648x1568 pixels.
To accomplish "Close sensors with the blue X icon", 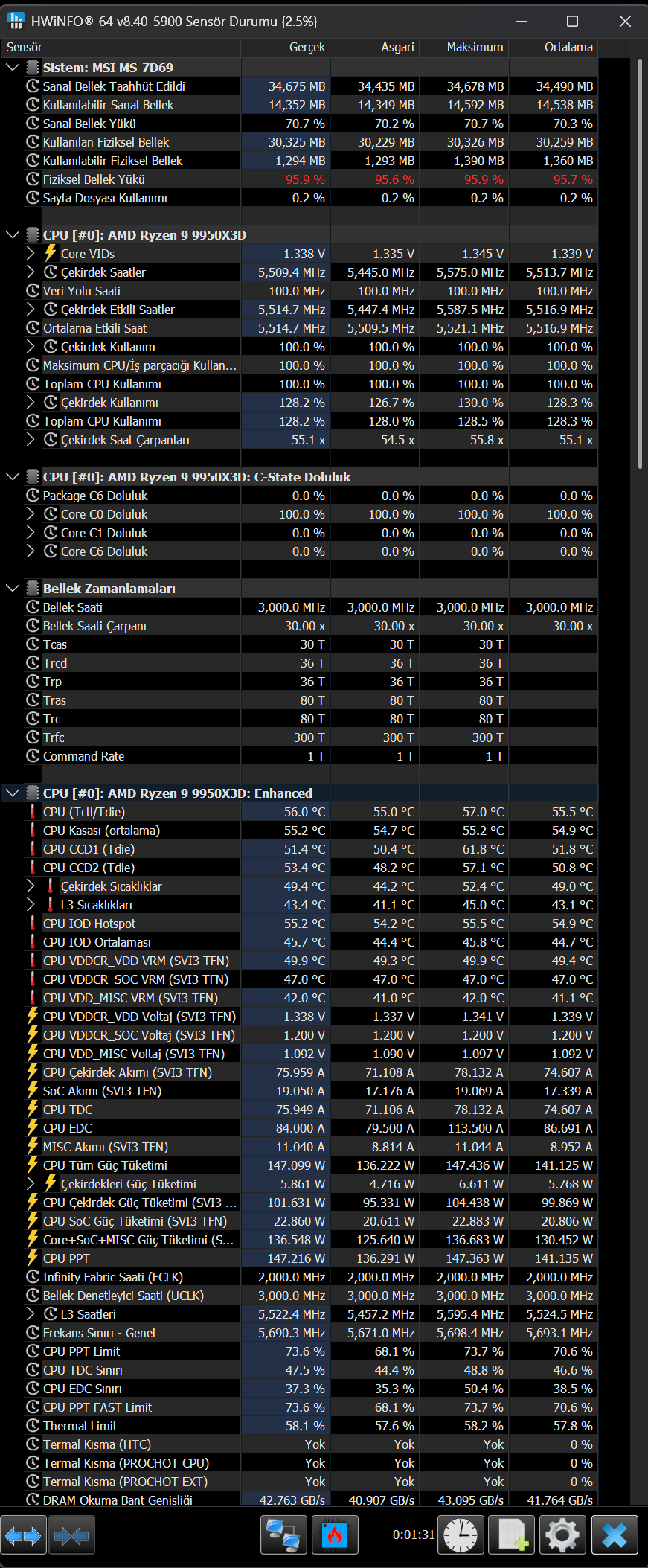I will [615, 1535].
